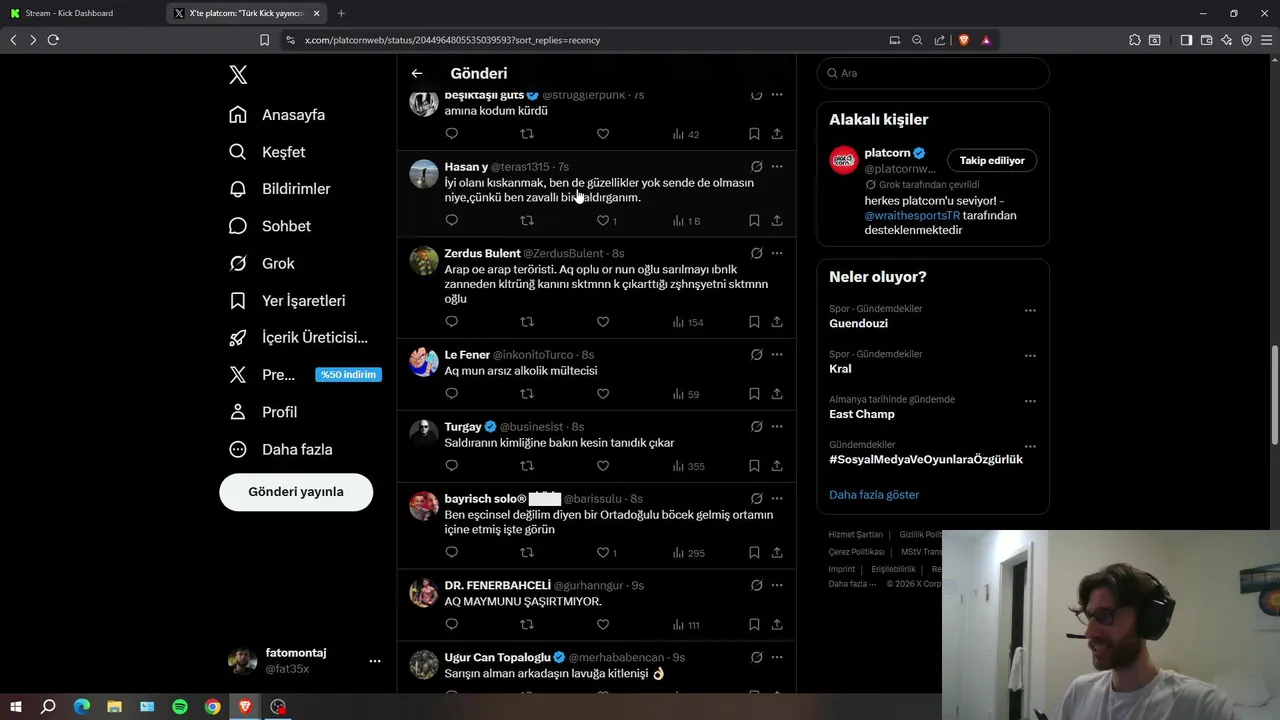This screenshot has width=1280, height=720.
Task: Share DR. FENERBAHCELİ's post
Action: point(777,625)
